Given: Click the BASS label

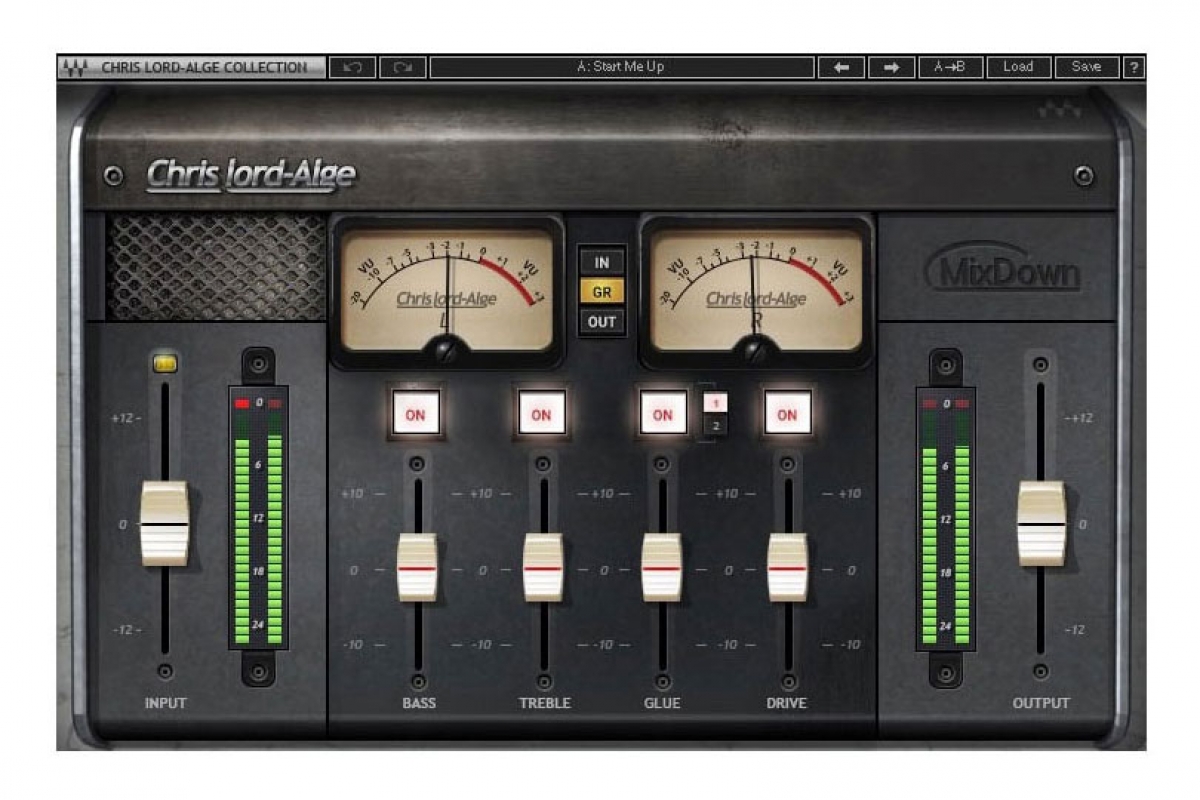Looking at the screenshot, I should click(x=419, y=703).
